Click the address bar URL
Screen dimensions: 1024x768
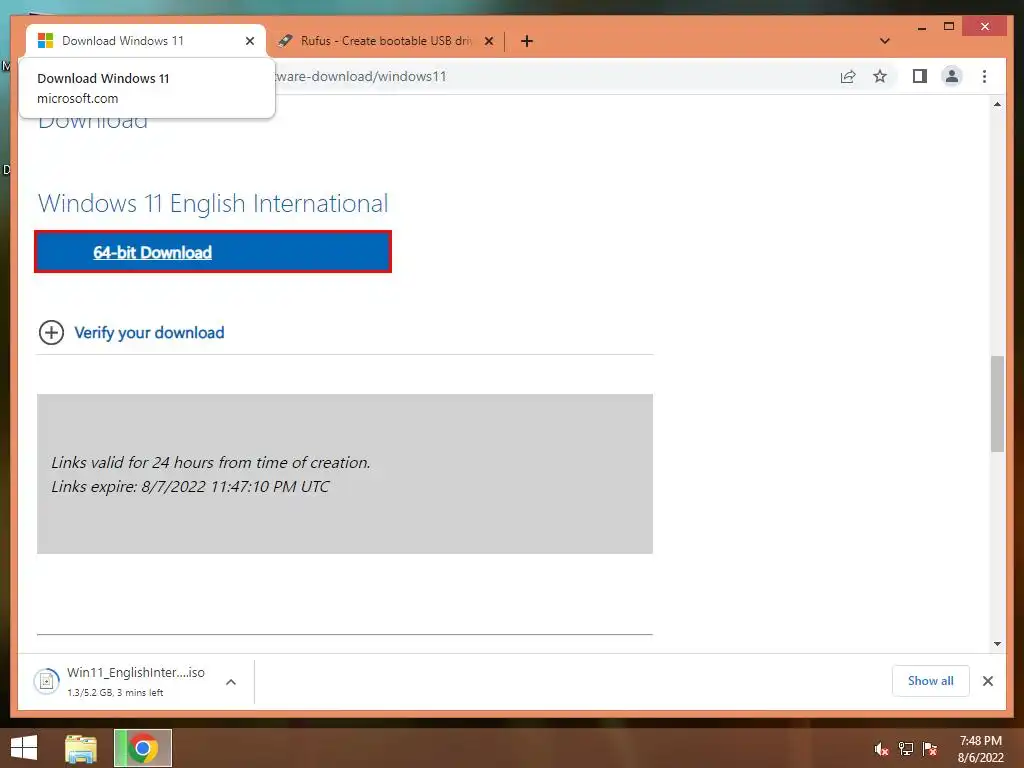pyautogui.click(x=360, y=76)
